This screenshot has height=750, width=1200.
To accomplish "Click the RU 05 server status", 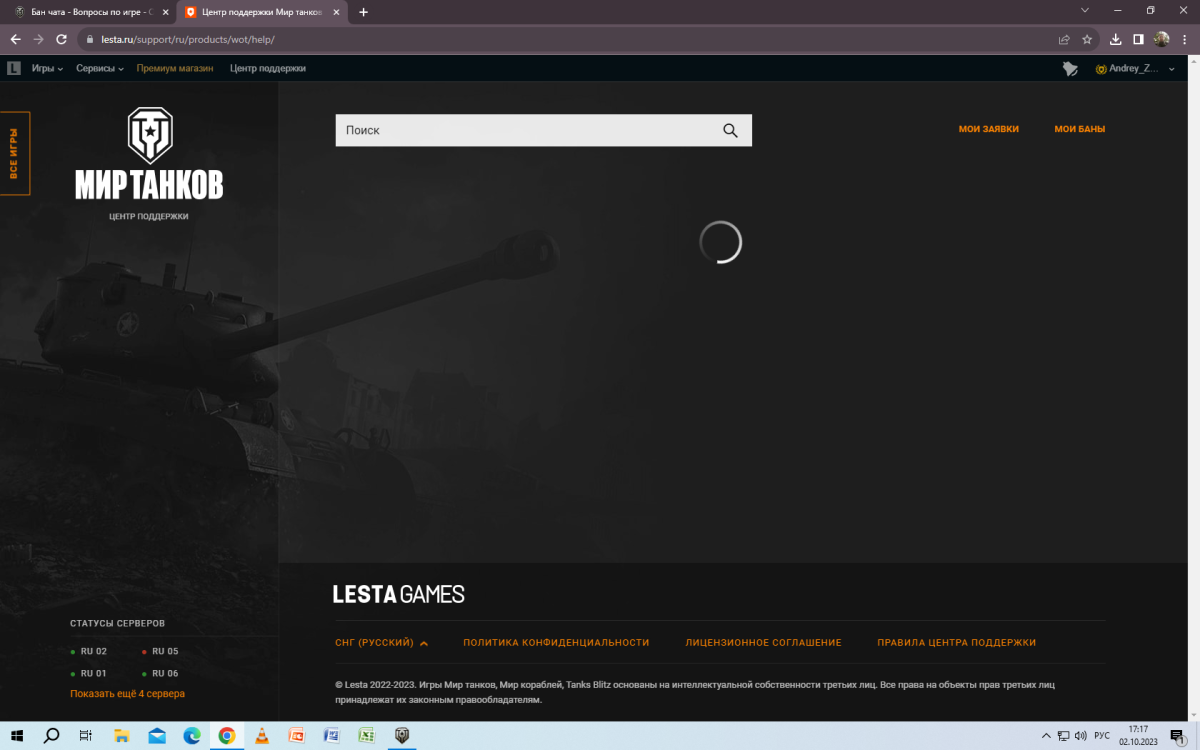I will point(160,652).
